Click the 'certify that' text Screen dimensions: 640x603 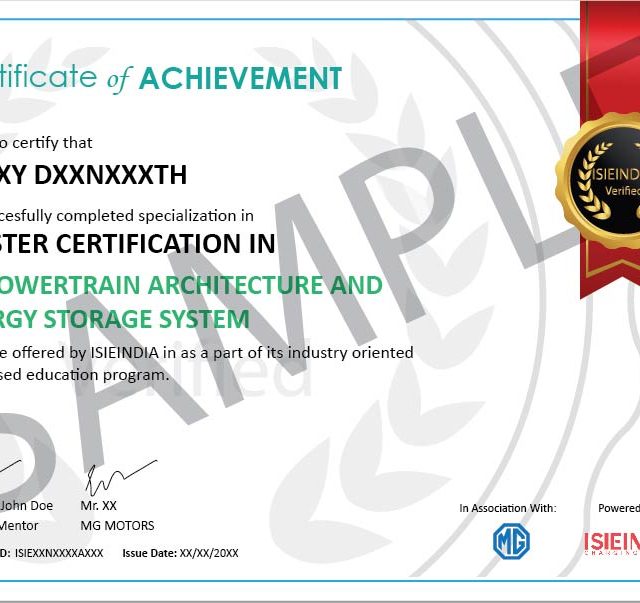52,143
